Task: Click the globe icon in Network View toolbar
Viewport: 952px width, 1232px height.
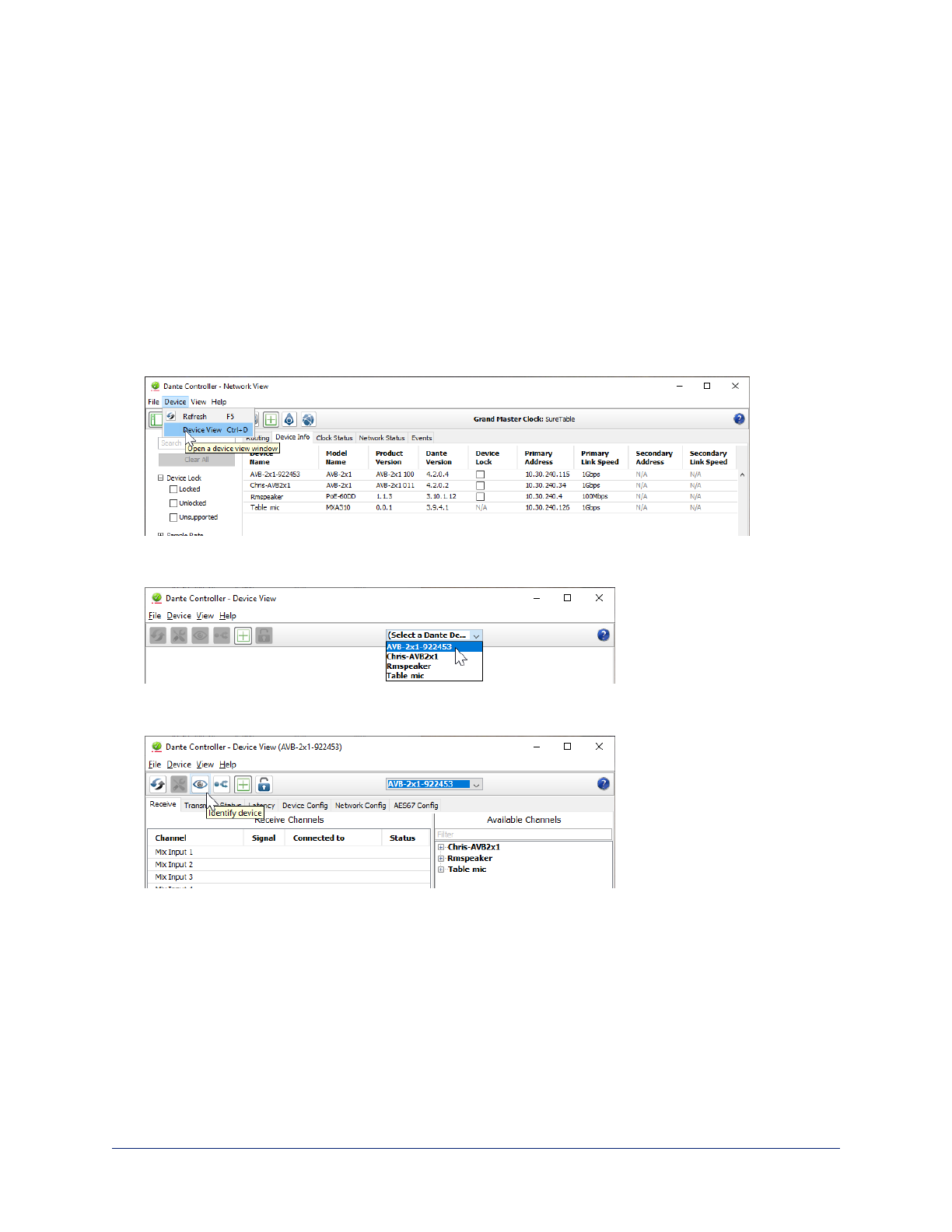Action: pos(309,420)
